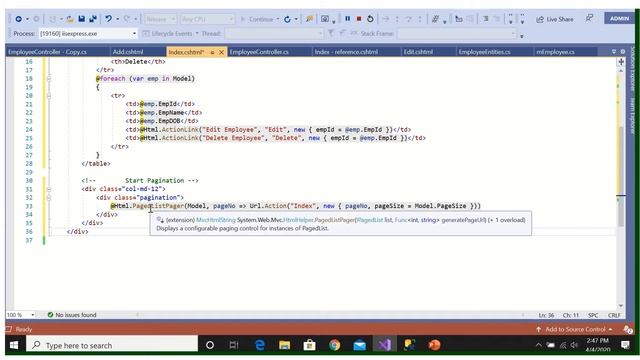Screen dimensions: 640x360
Task: Click the Show Next Statement arrow icon
Action: pyautogui.click(x=386, y=19)
